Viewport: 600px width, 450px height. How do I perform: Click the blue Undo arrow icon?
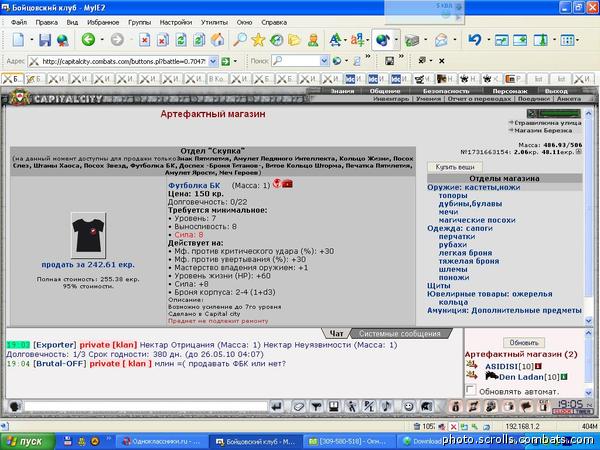(x=475, y=39)
